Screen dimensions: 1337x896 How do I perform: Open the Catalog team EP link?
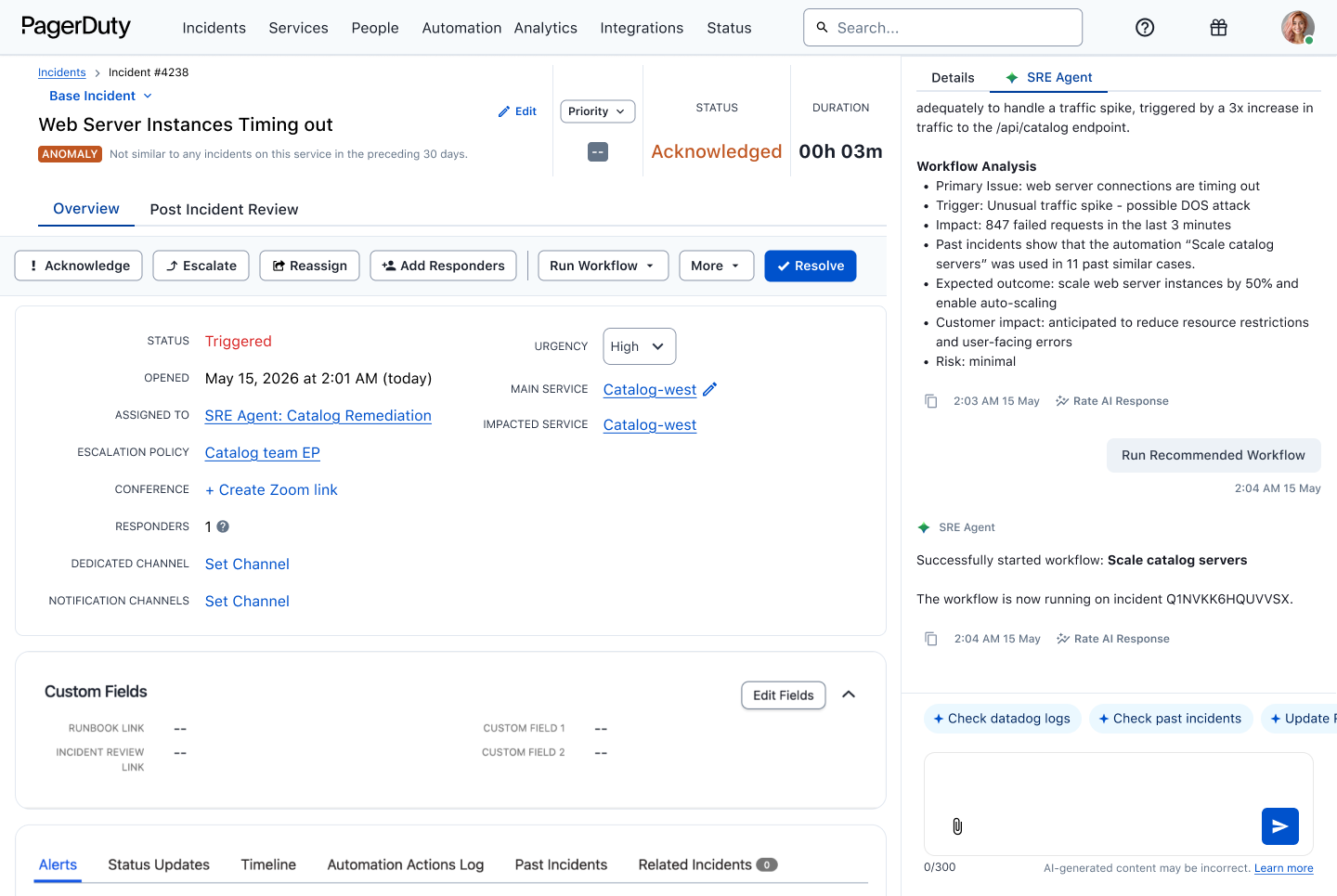tap(263, 453)
